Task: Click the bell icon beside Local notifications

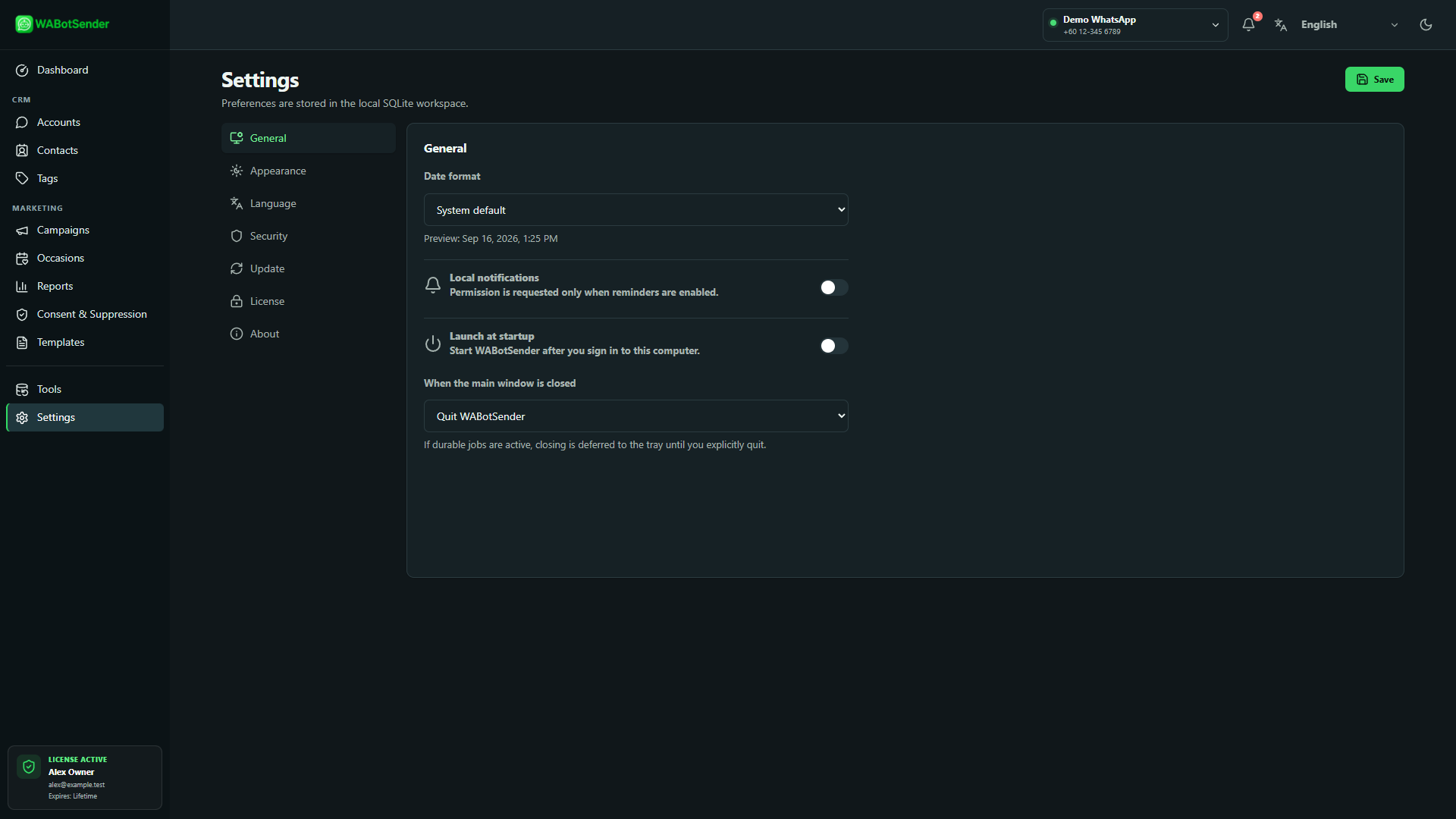Action: (x=433, y=285)
